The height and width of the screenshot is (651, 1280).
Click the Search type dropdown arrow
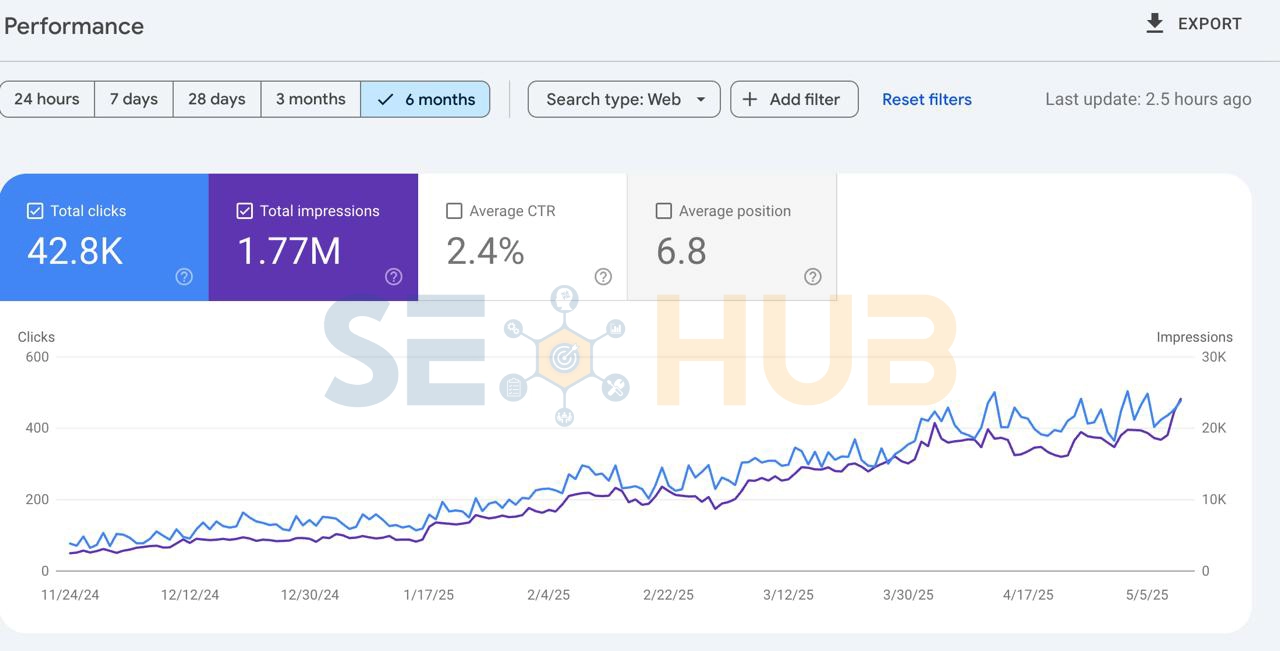701,99
